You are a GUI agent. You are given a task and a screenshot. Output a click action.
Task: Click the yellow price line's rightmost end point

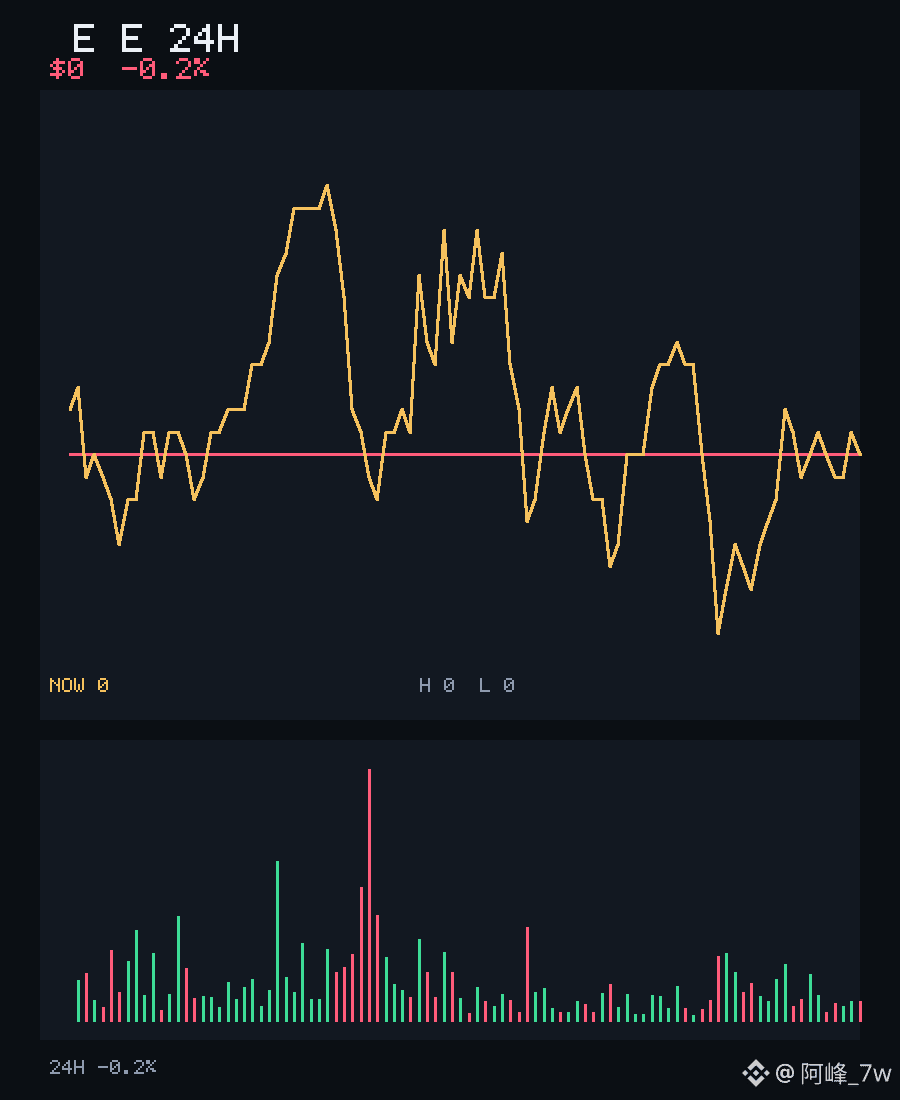[x=860, y=454]
